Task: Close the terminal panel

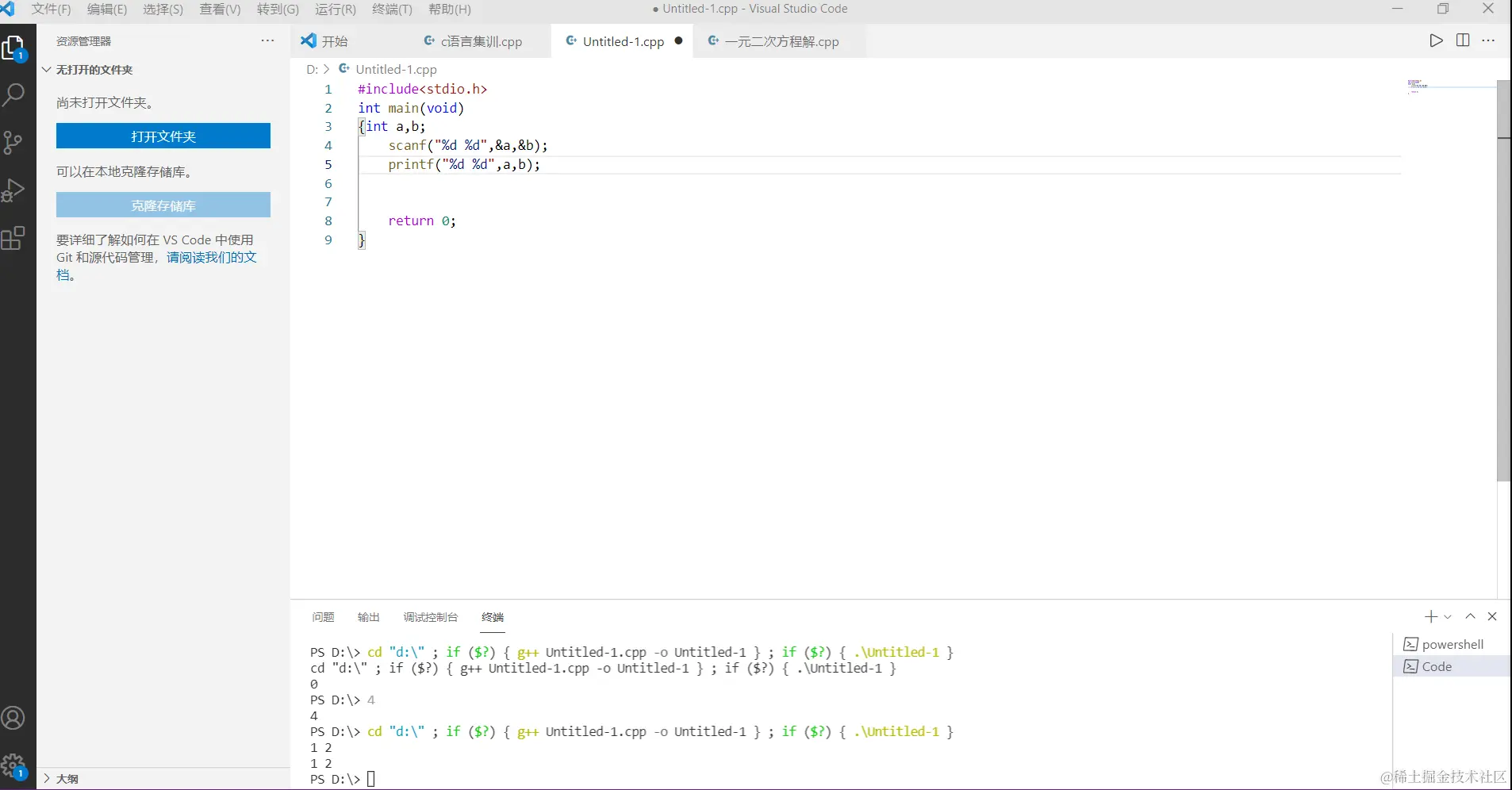Action: [x=1492, y=616]
